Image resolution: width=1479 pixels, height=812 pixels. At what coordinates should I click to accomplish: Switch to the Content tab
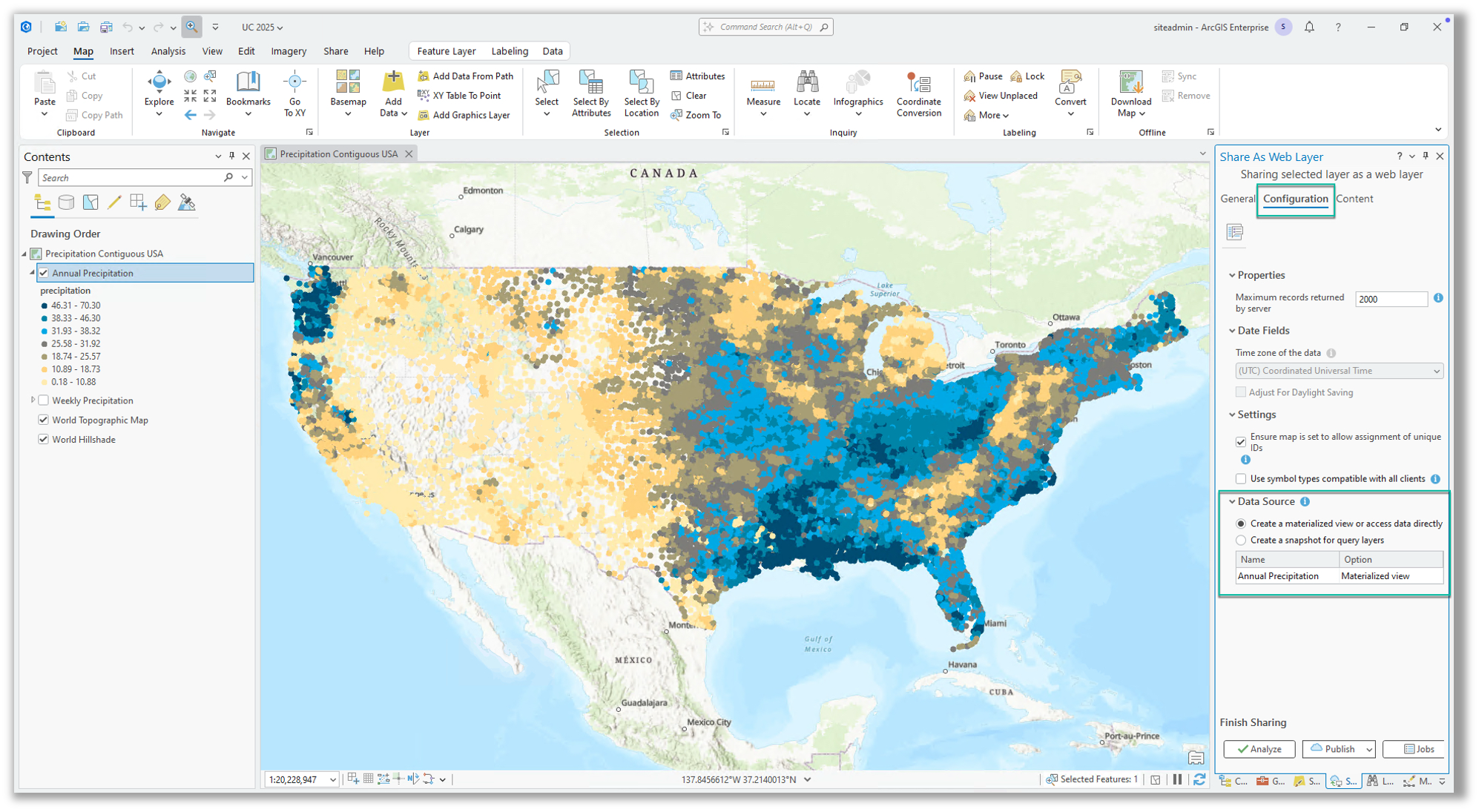click(x=1354, y=198)
